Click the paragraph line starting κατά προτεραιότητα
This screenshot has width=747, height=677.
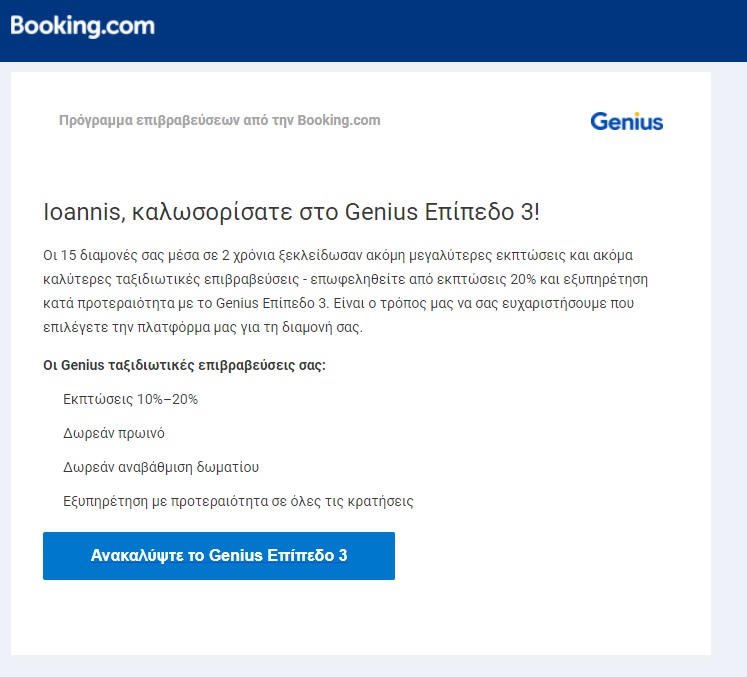pyautogui.click(x=338, y=303)
